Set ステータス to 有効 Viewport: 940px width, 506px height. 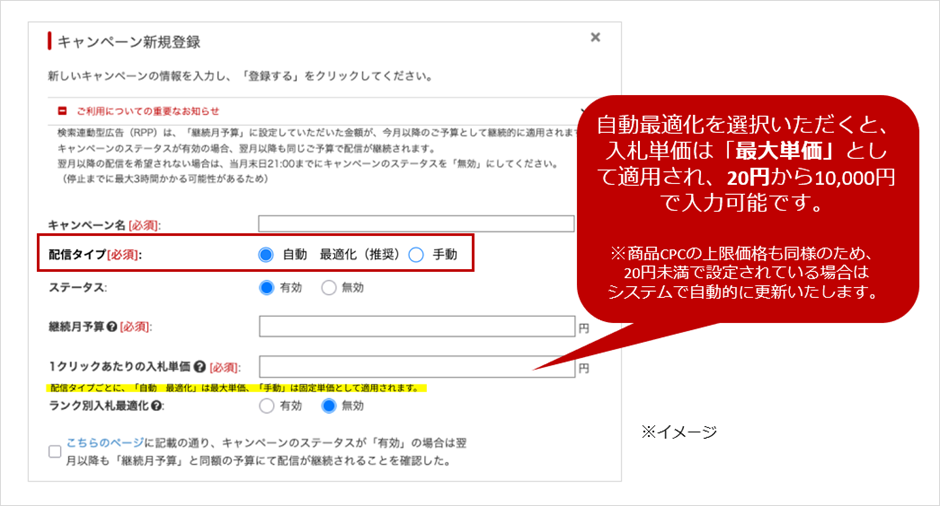click(266, 287)
